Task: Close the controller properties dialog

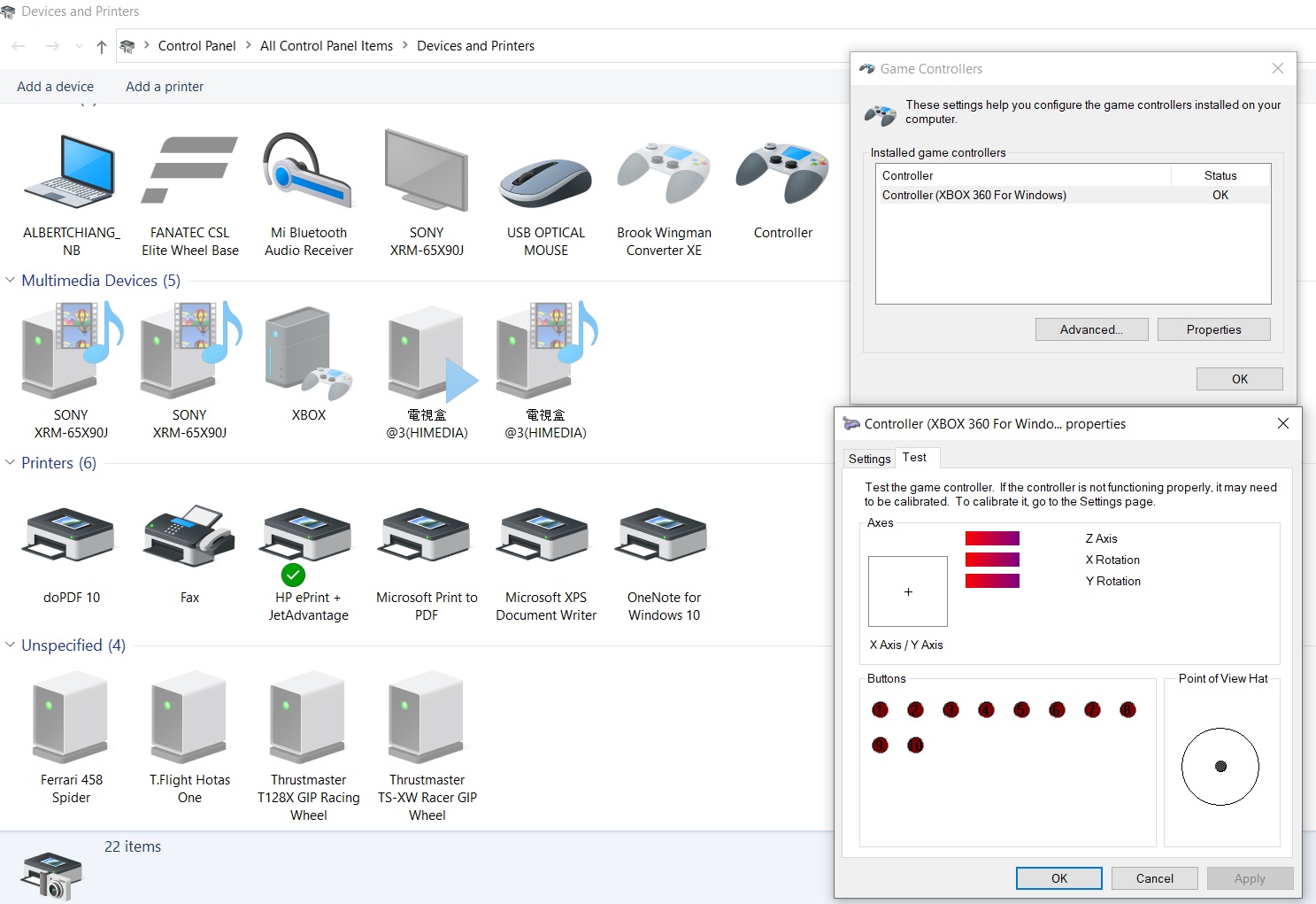Action: [x=1282, y=423]
